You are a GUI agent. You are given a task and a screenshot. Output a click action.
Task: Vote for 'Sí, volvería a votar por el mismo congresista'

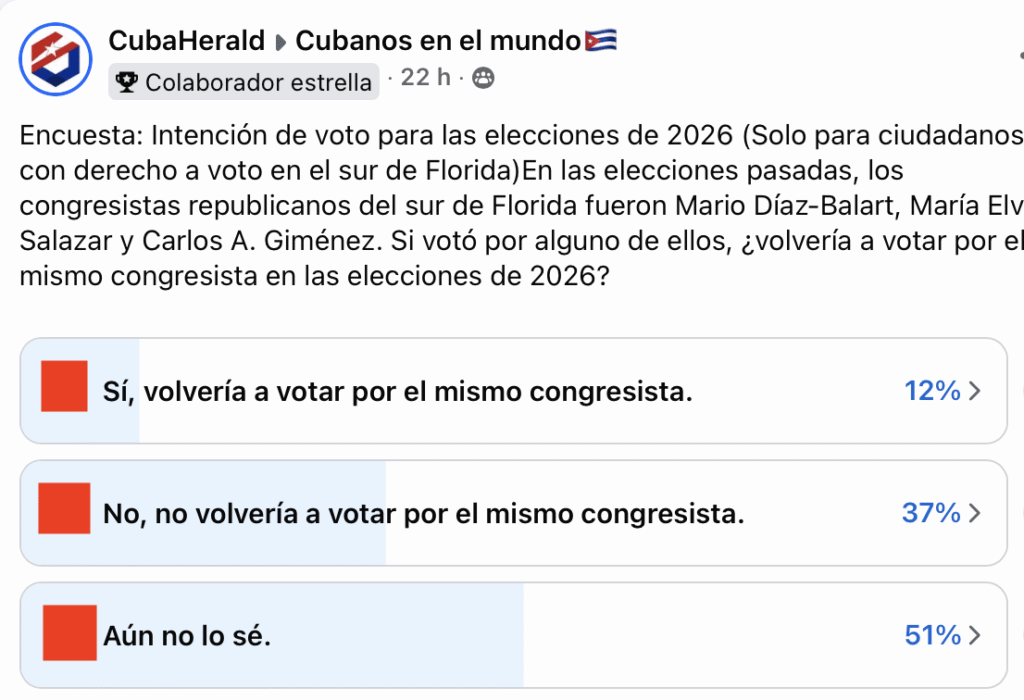pyautogui.click(x=400, y=390)
